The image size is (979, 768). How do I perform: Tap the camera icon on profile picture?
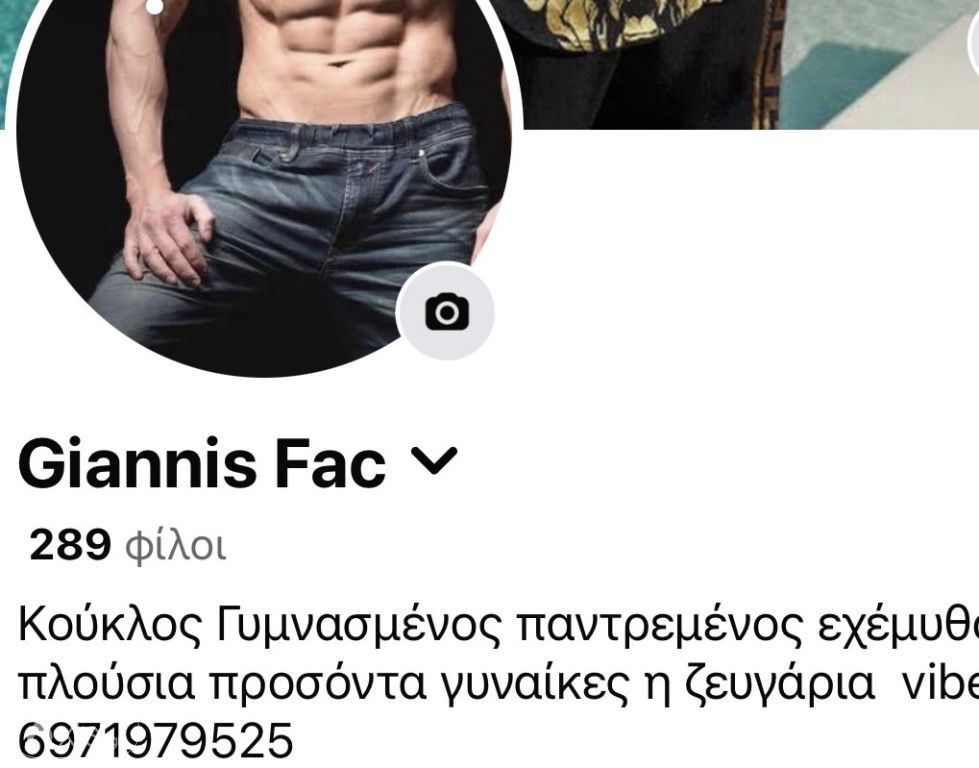[x=445, y=312]
